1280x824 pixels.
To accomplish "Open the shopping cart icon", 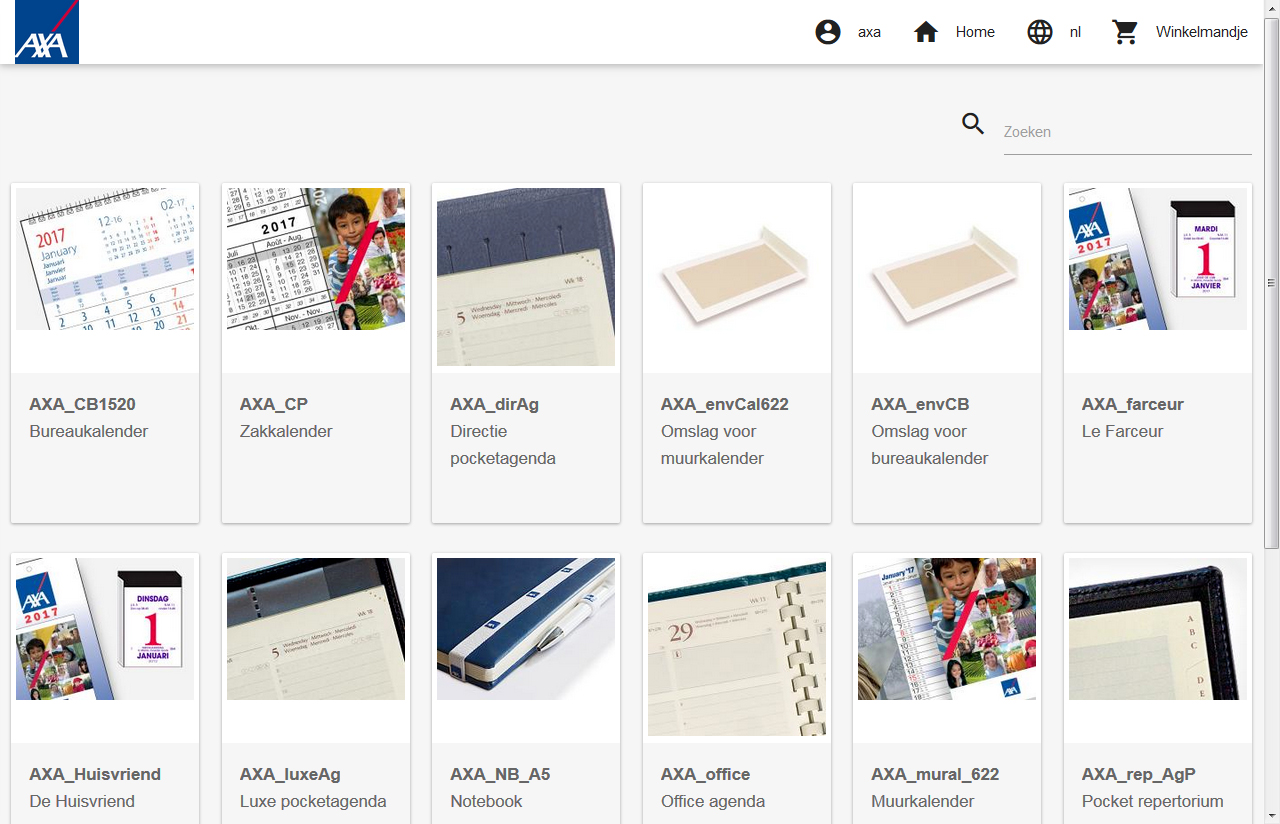I will [1126, 32].
